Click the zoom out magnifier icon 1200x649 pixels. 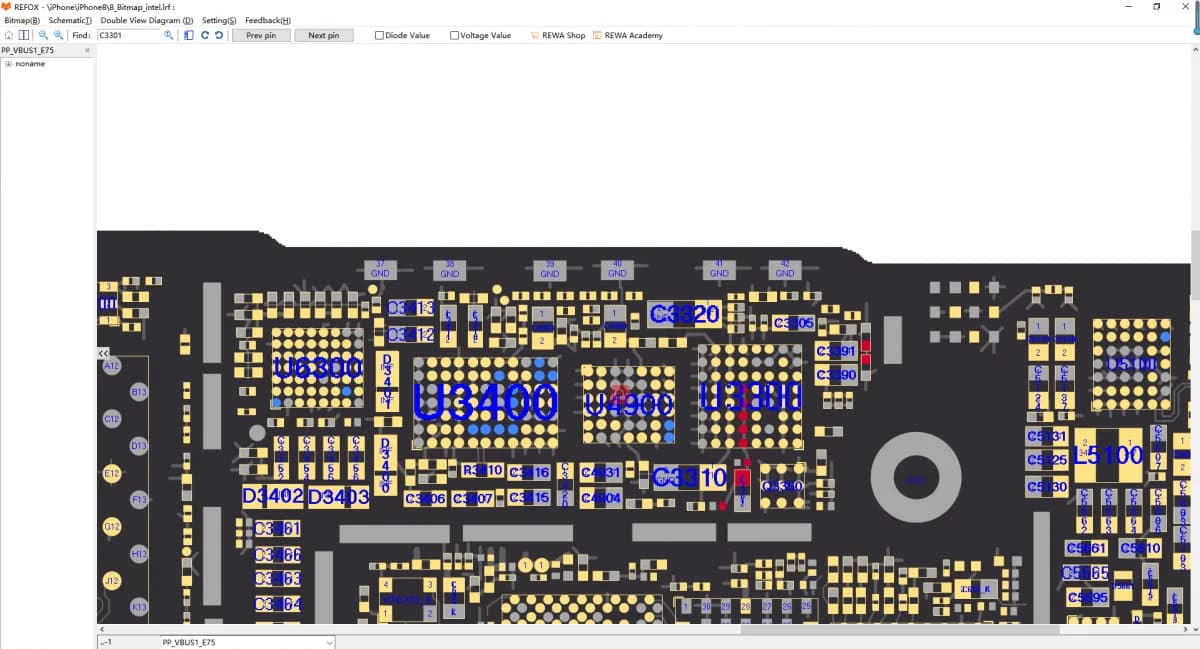pos(43,35)
